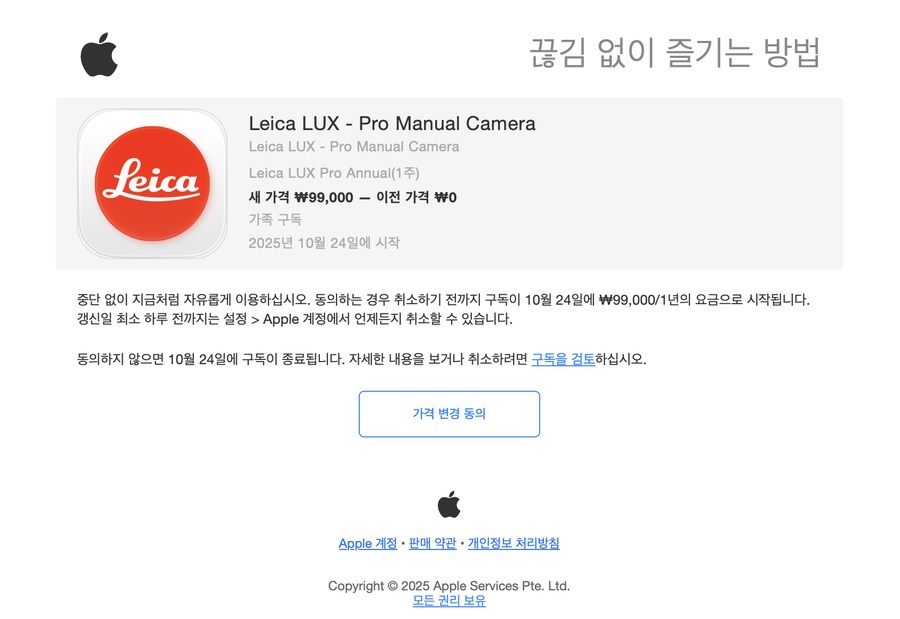Click the 2025년 10월 24일에 시작 date text

click(324, 242)
